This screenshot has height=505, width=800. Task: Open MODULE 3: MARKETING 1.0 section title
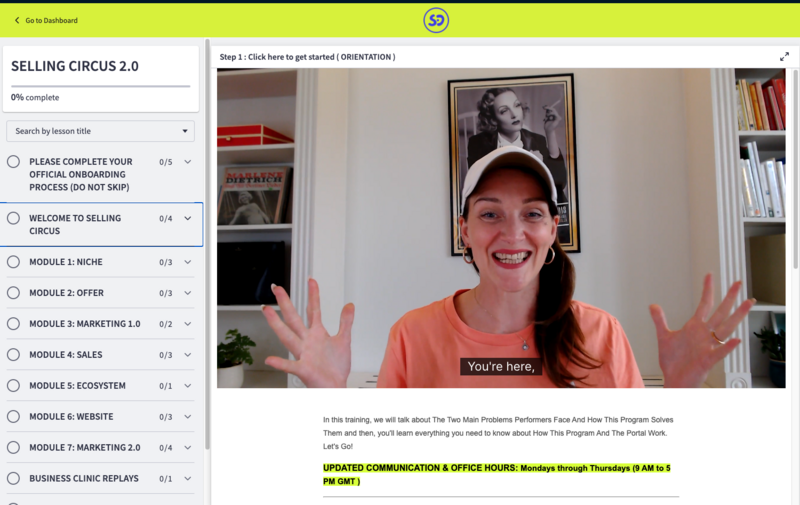point(85,324)
